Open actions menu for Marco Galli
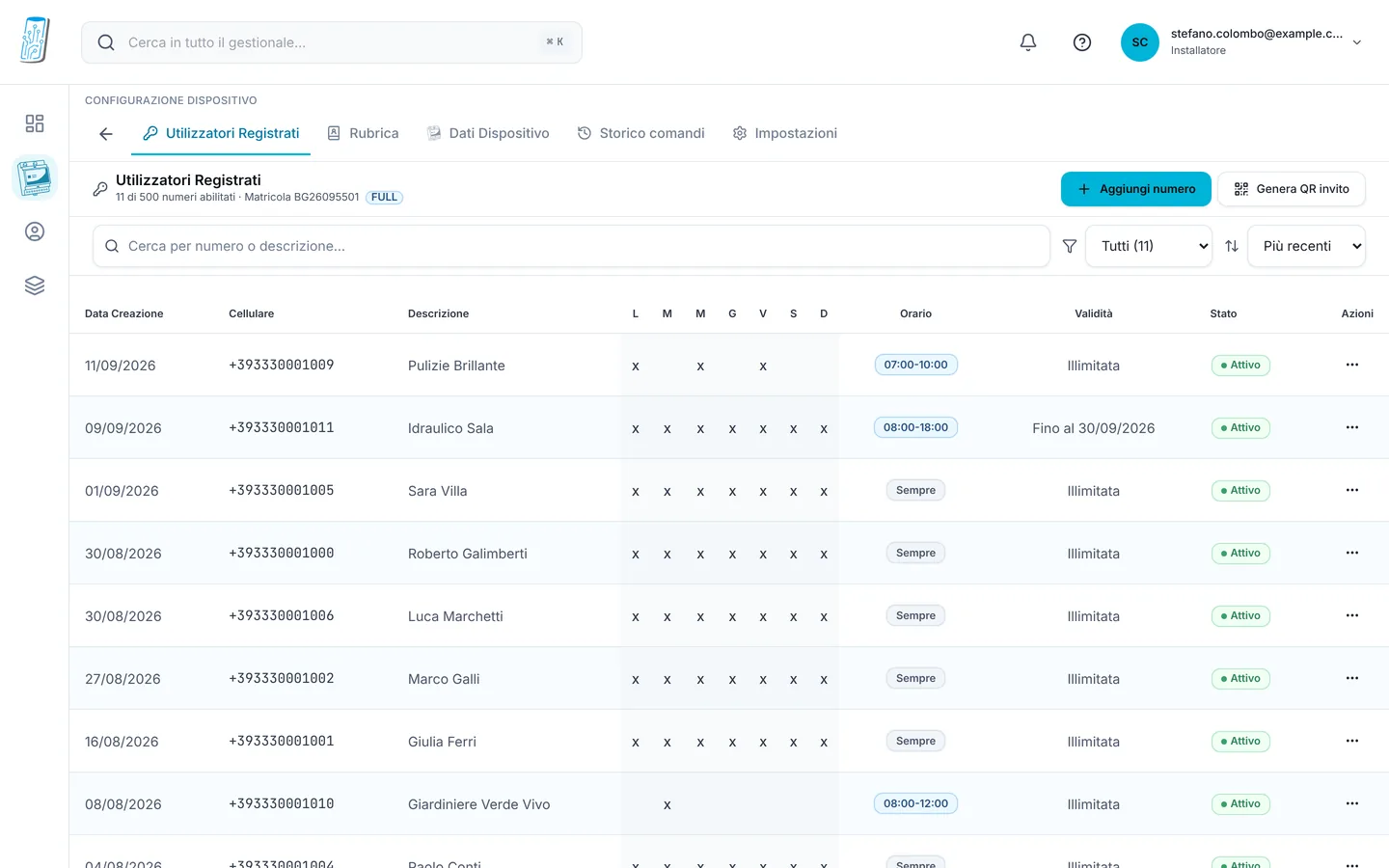This screenshot has width=1389, height=868. [x=1352, y=678]
